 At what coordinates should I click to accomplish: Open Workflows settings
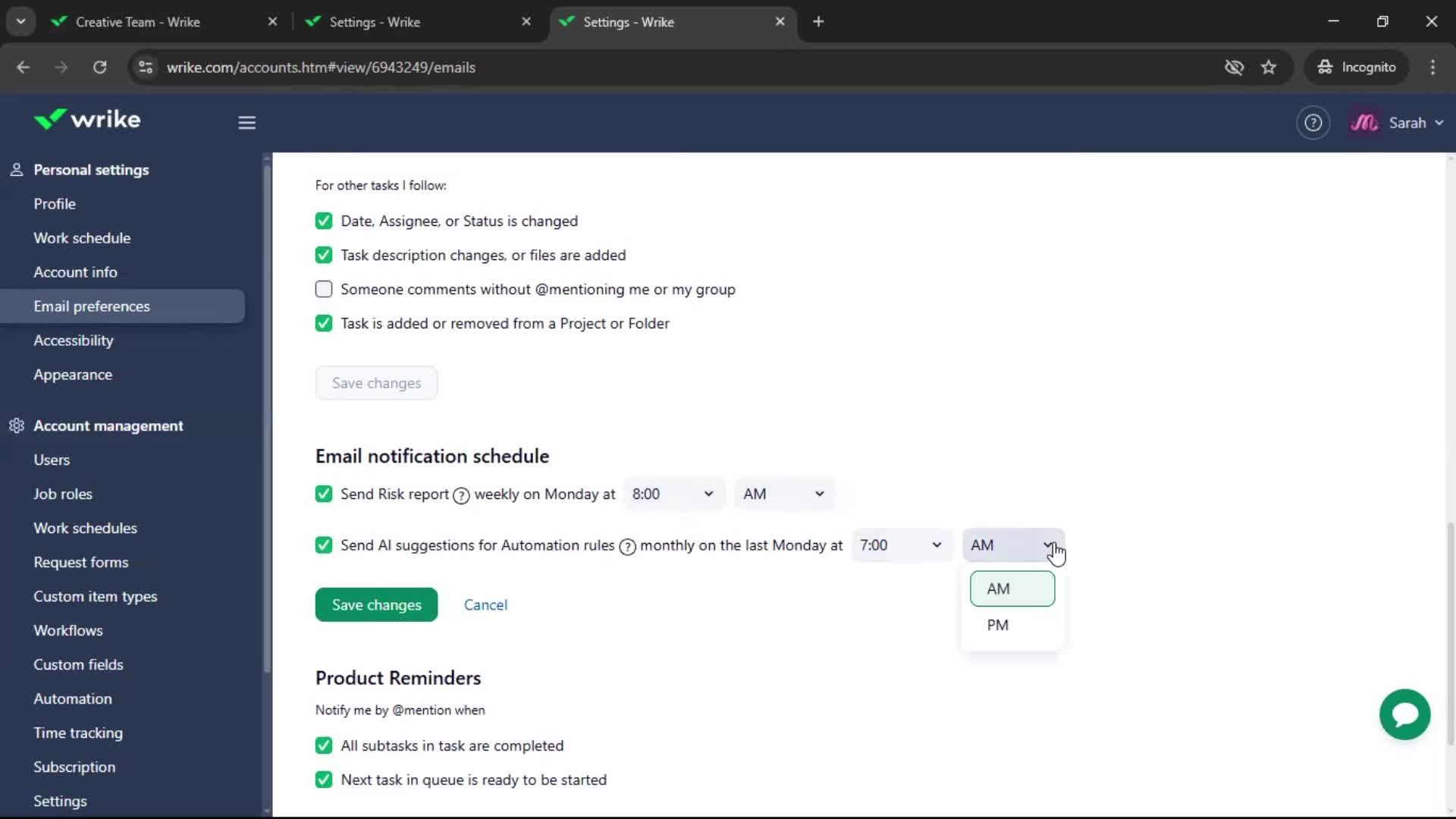point(68,630)
